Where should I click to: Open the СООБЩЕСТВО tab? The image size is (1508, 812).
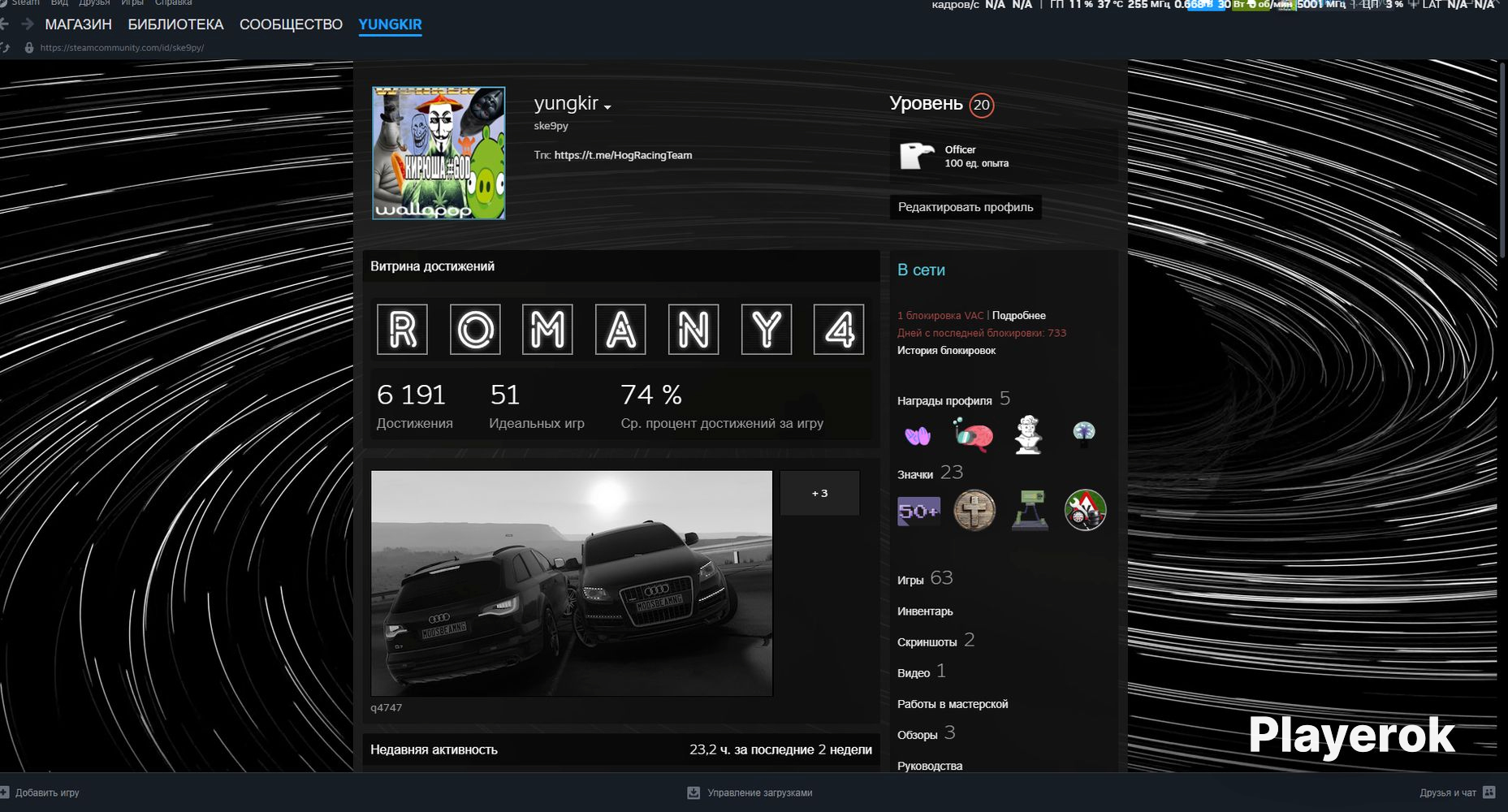pos(291,24)
